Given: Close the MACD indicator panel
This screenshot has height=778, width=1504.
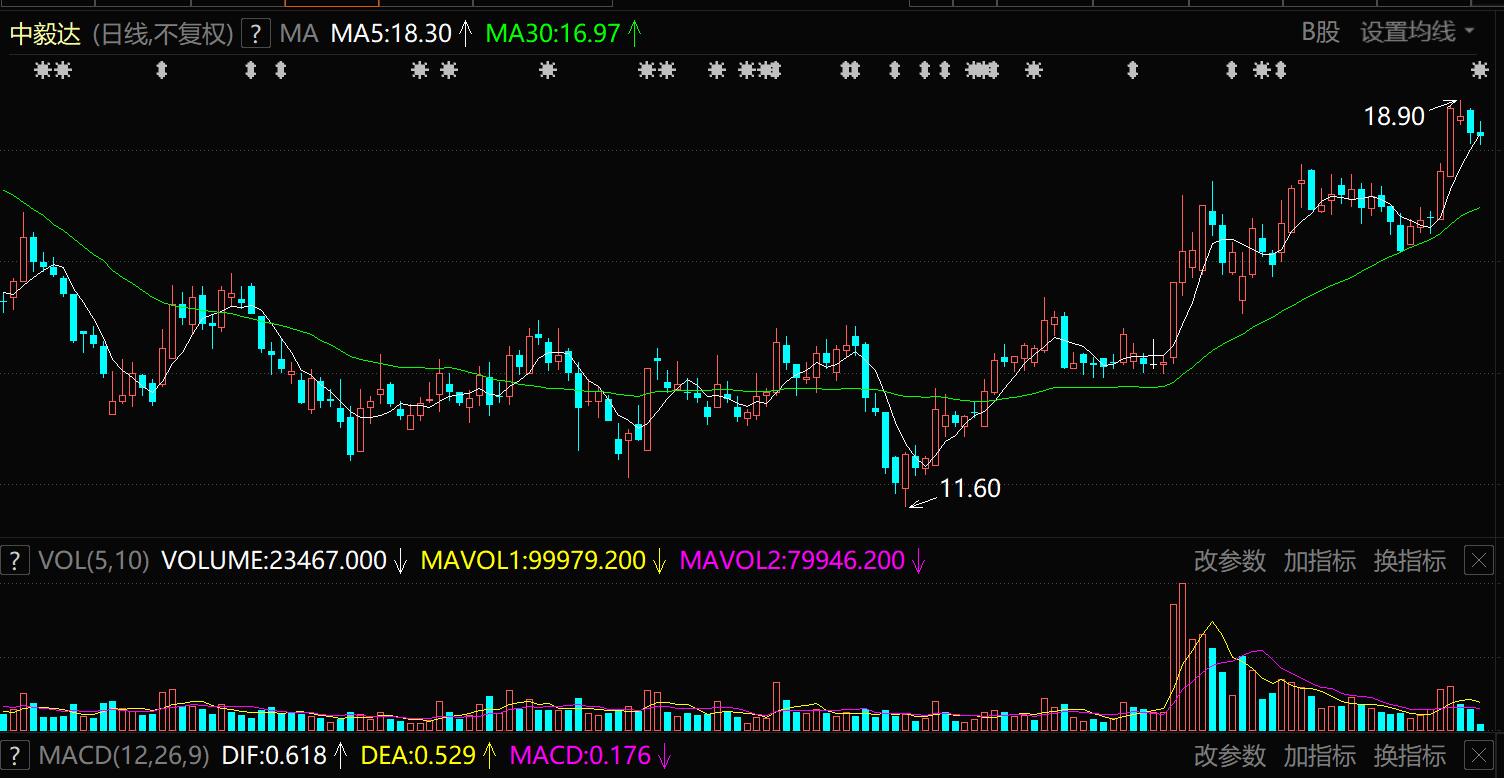Looking at the screenshot, I should [1479, 755].
